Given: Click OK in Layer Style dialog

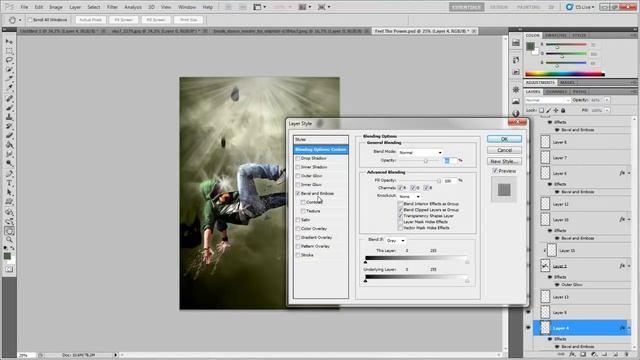Looking at the screenshot, I should coord(504,139).
